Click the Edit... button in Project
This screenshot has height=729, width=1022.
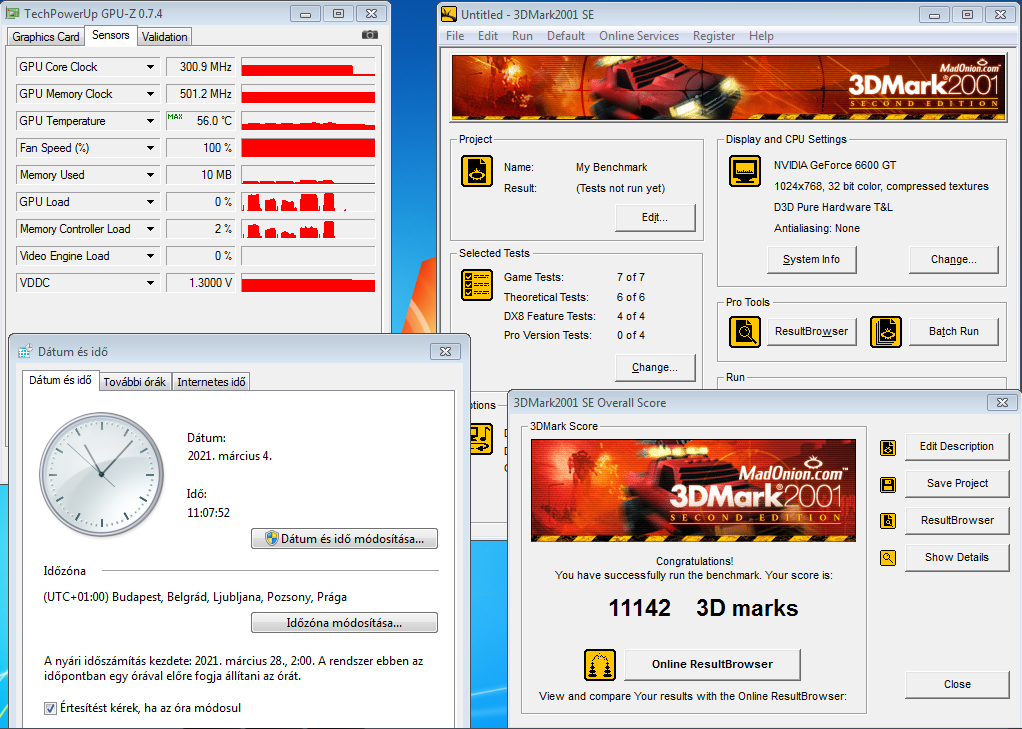655,218
